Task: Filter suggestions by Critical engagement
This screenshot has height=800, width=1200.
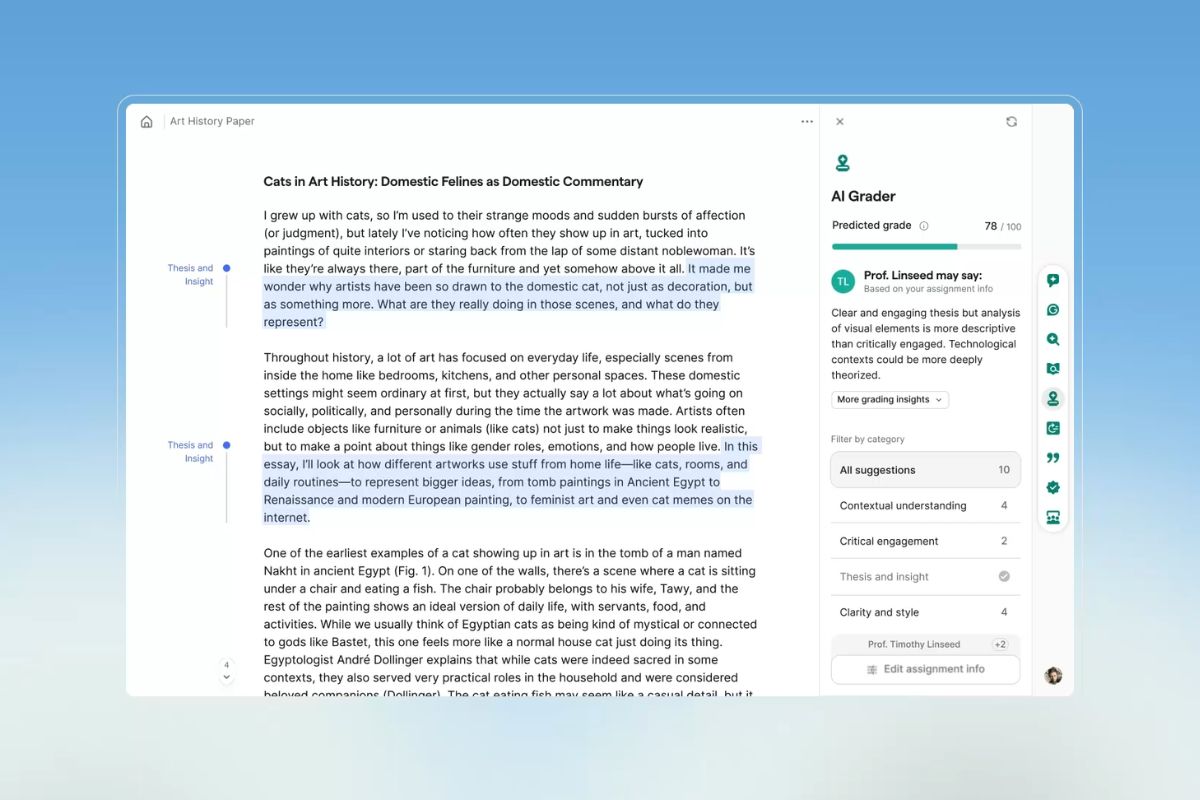Action: point(925,541)
